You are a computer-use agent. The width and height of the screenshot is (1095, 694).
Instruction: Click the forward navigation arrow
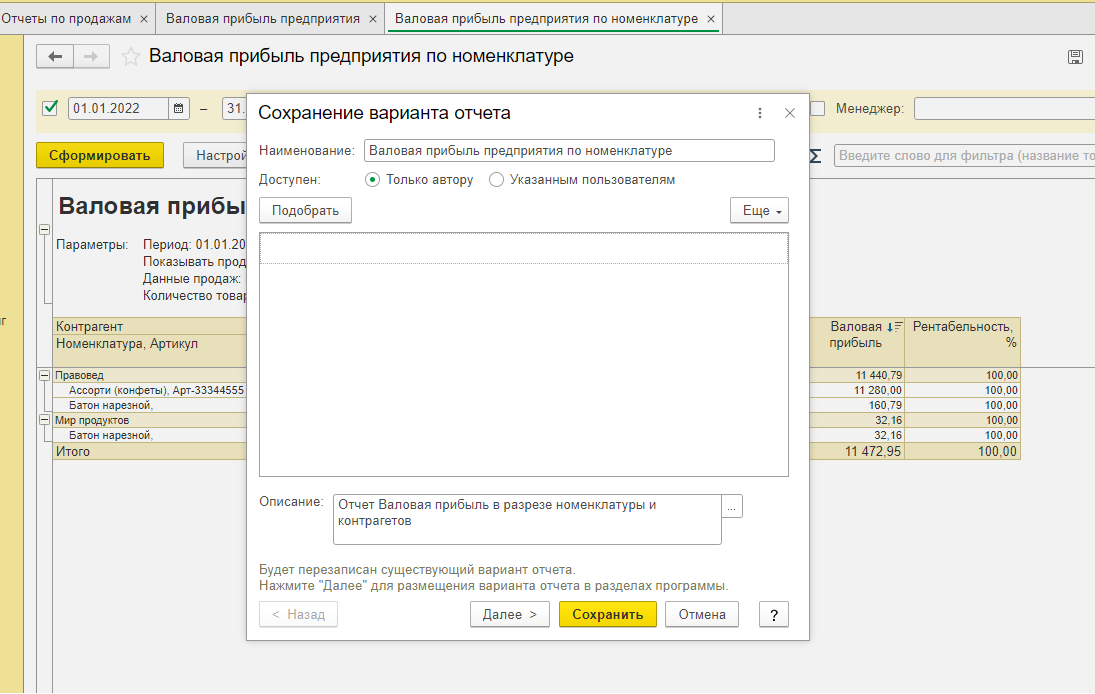91,57
